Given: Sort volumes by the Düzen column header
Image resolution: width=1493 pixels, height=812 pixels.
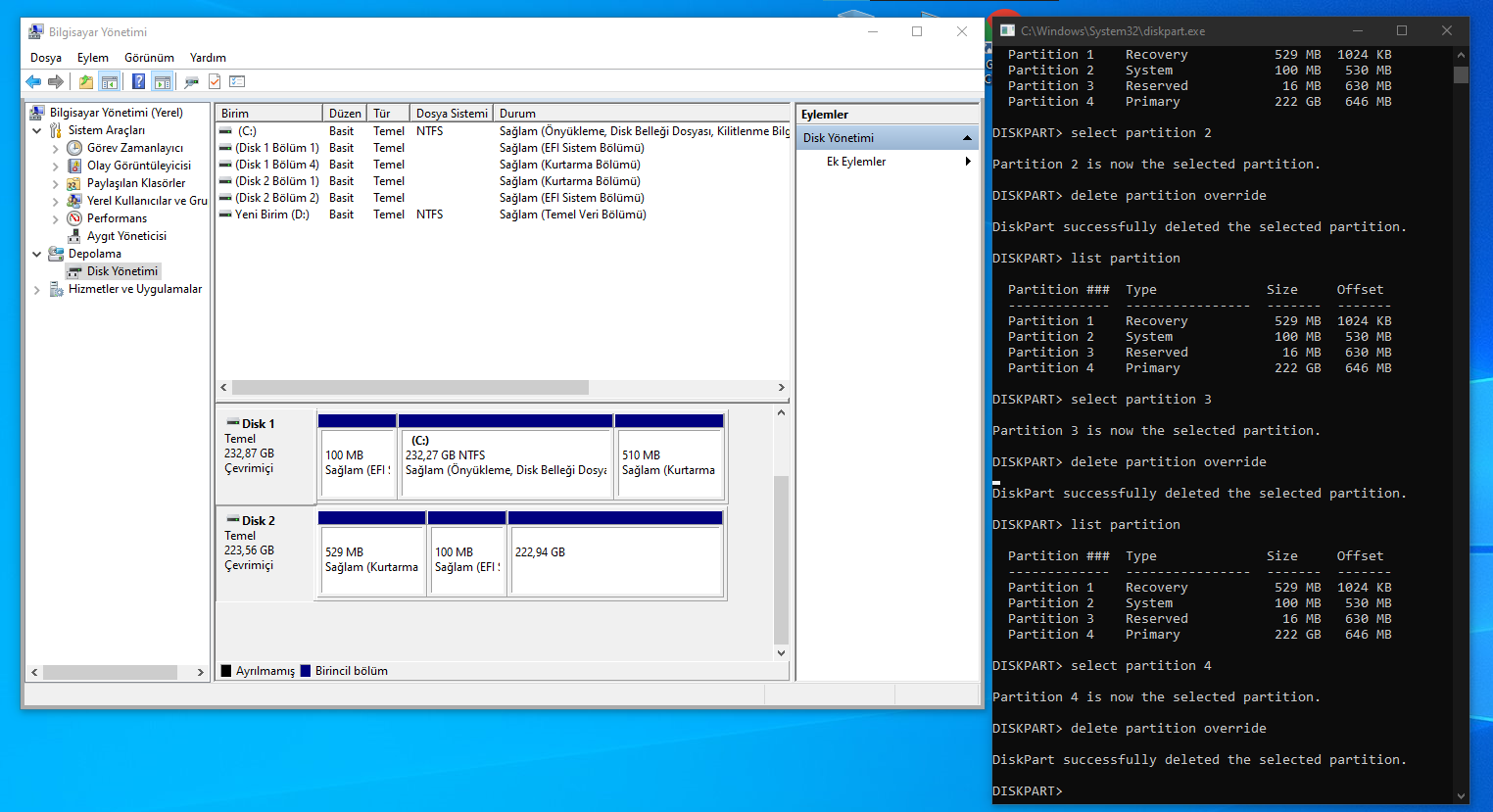Looking at the screenshot, I should (345, 114).
